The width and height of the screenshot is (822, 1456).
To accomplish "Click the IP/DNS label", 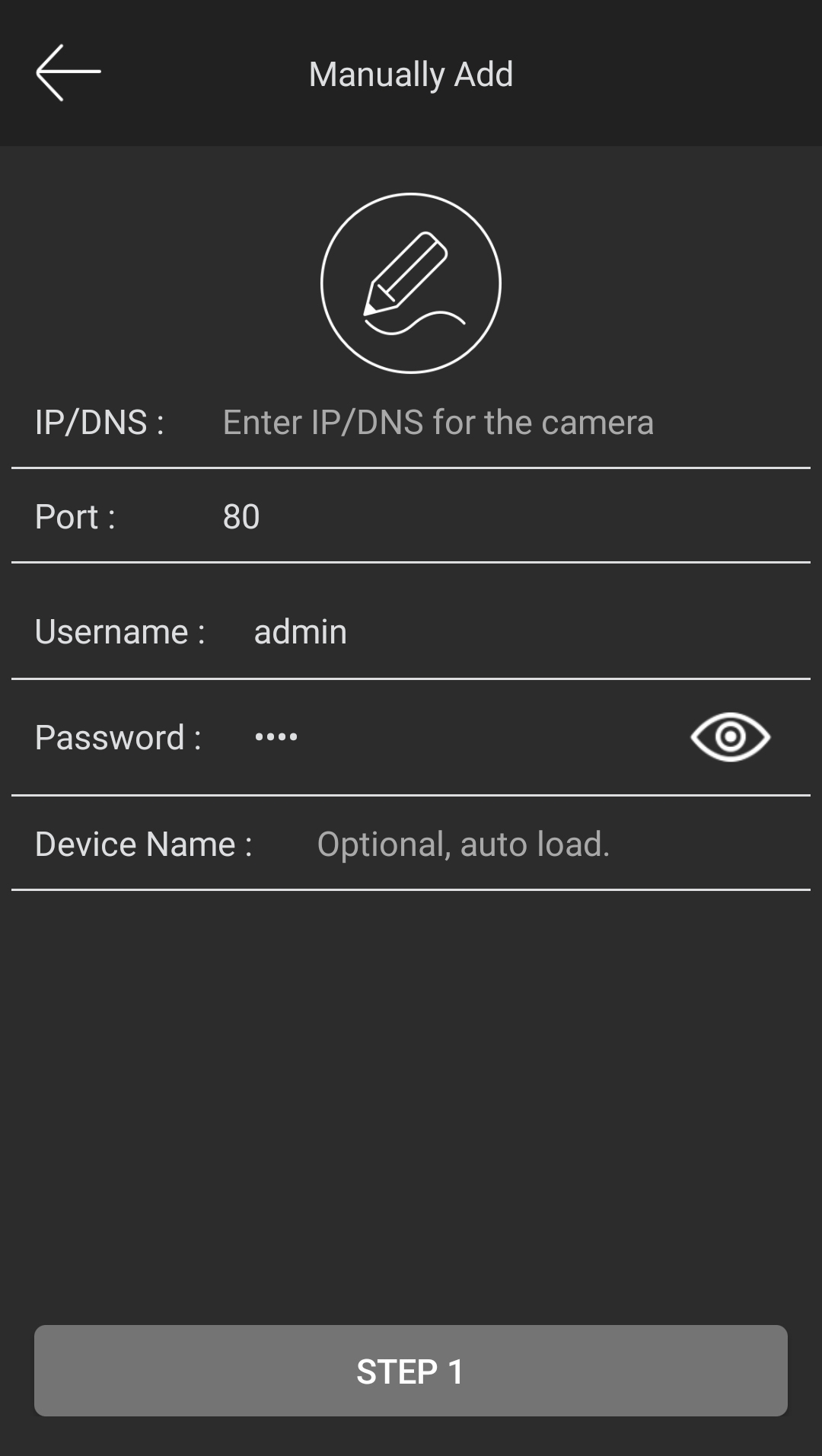I will pos(100,422).
